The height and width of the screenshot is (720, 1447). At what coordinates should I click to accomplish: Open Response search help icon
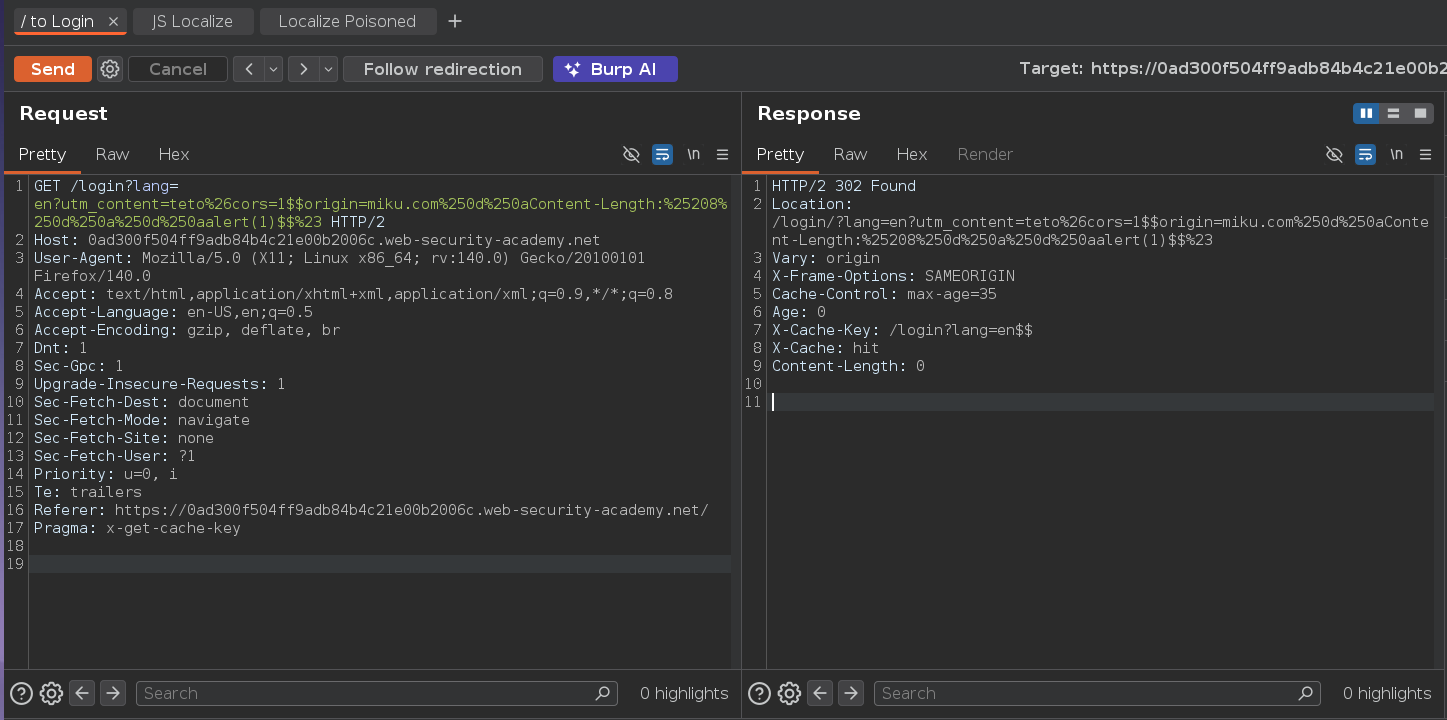pyautogui.click(x=759, y=693)
